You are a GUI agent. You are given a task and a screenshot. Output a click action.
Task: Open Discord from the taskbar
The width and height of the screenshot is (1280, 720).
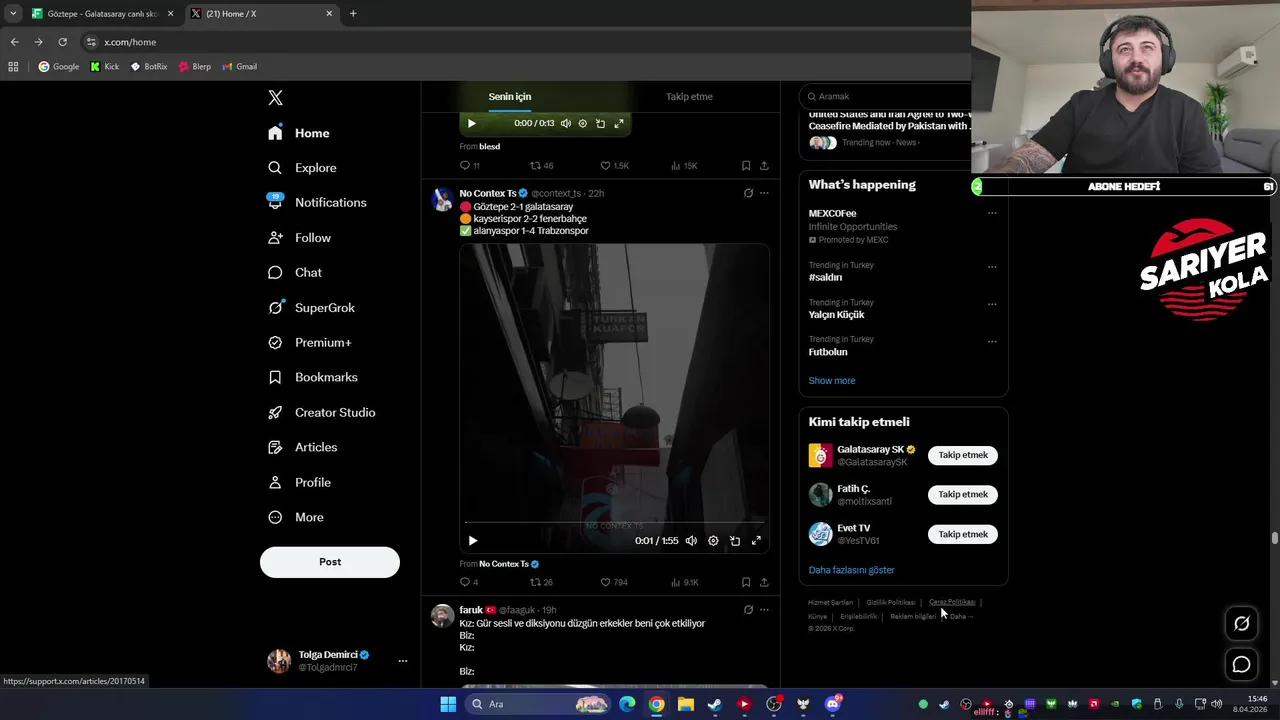[833, 704]
